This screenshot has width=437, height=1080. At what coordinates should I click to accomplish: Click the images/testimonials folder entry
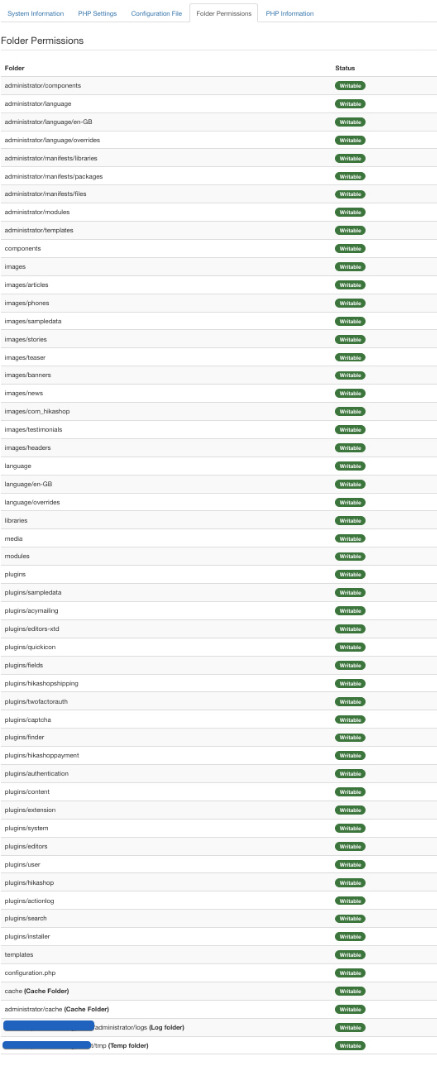33,430
